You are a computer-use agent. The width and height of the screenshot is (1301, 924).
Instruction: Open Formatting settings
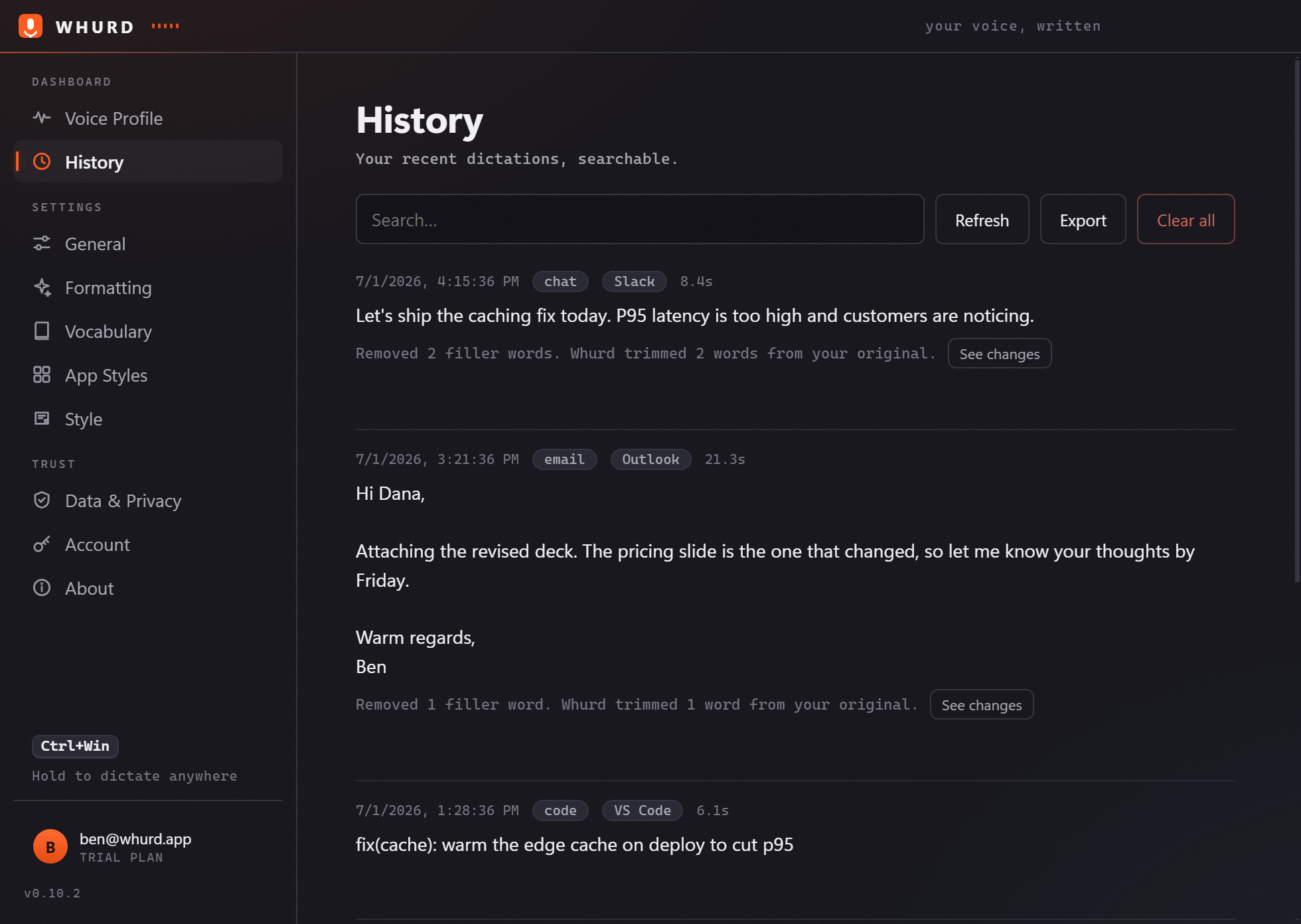tap(148, 287)
